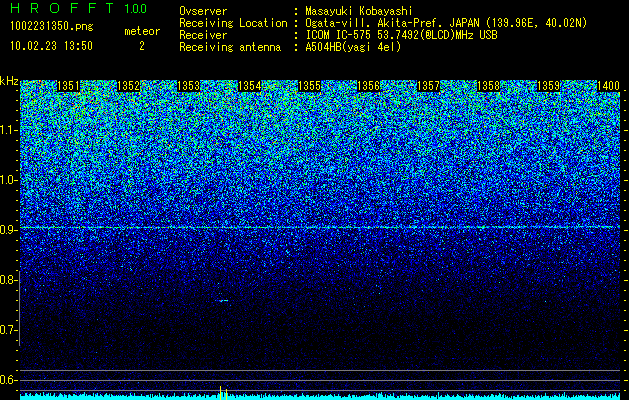
Task: Click the 1352 time marker
Action: pyautogui.click(x=128, y=86)
